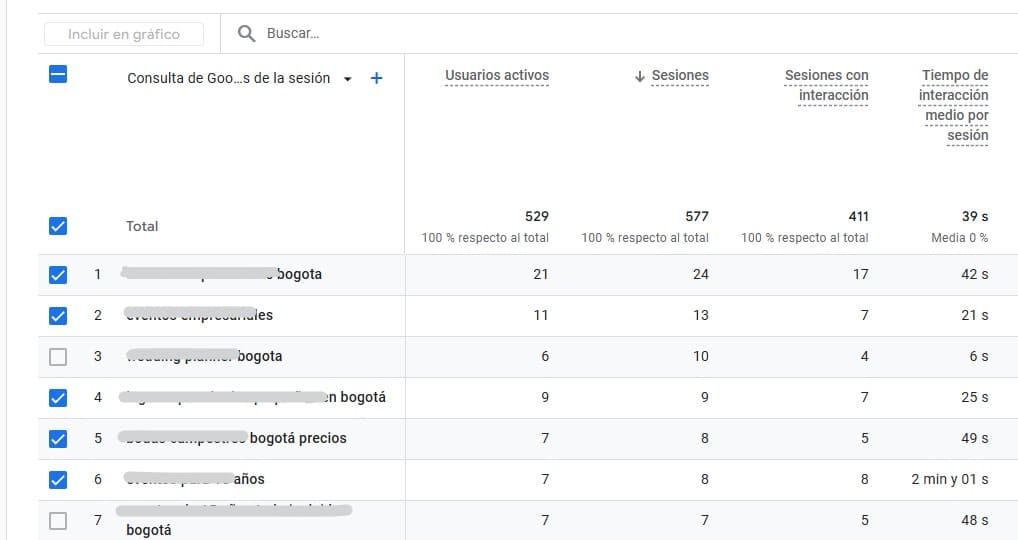Sort by Sesiones con interacción column
The image size is (1018, 540).
[x=826, y=85]
